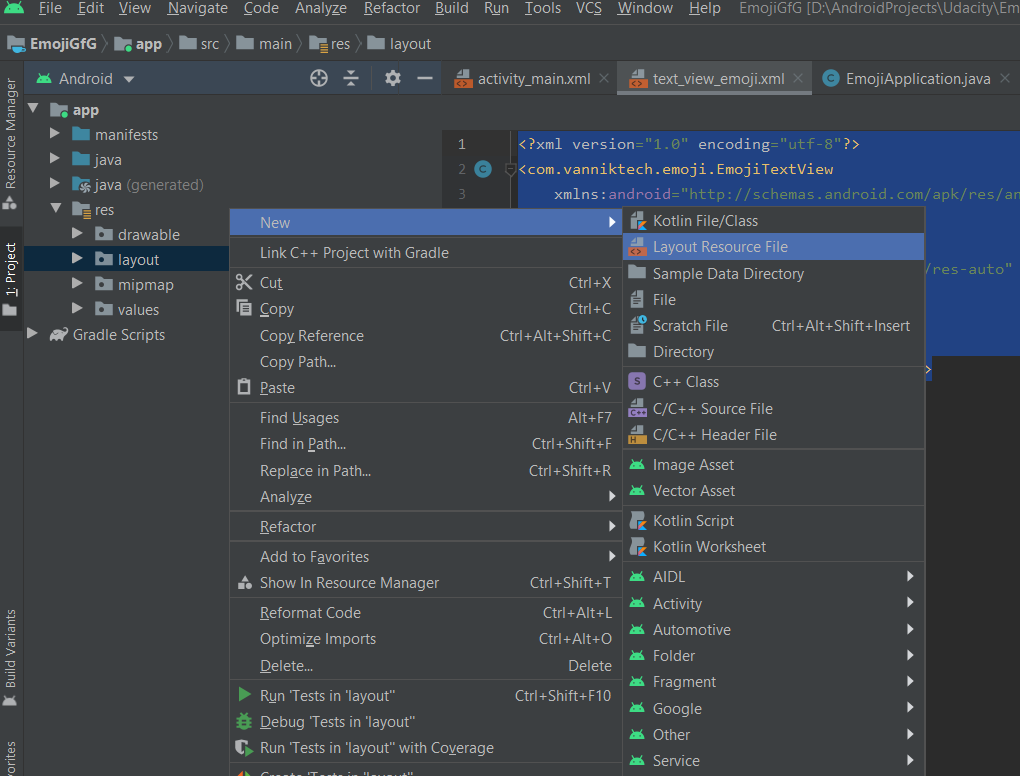Click the Collapse All icon in Project toolbar

(x=351, y=79)
